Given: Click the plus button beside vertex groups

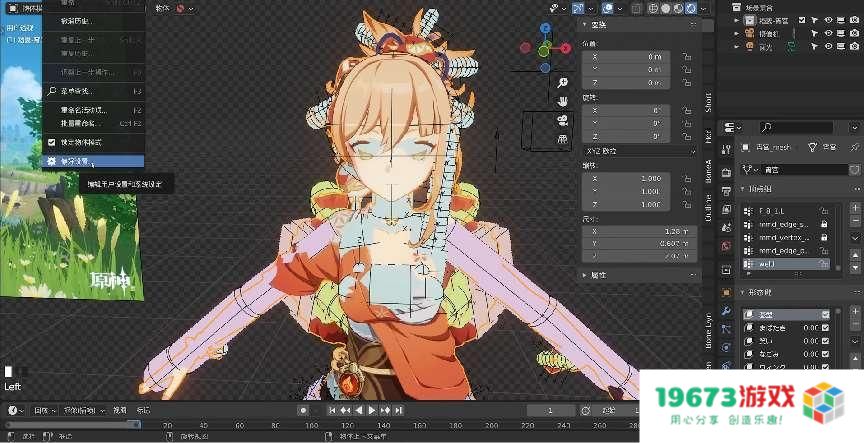Looking at the screenshot, I should coord(855,208).
